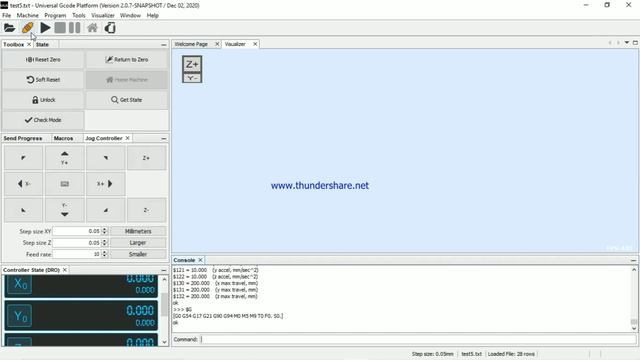
Task: Click the Step size Z spinner arrows
Action: 104,242
